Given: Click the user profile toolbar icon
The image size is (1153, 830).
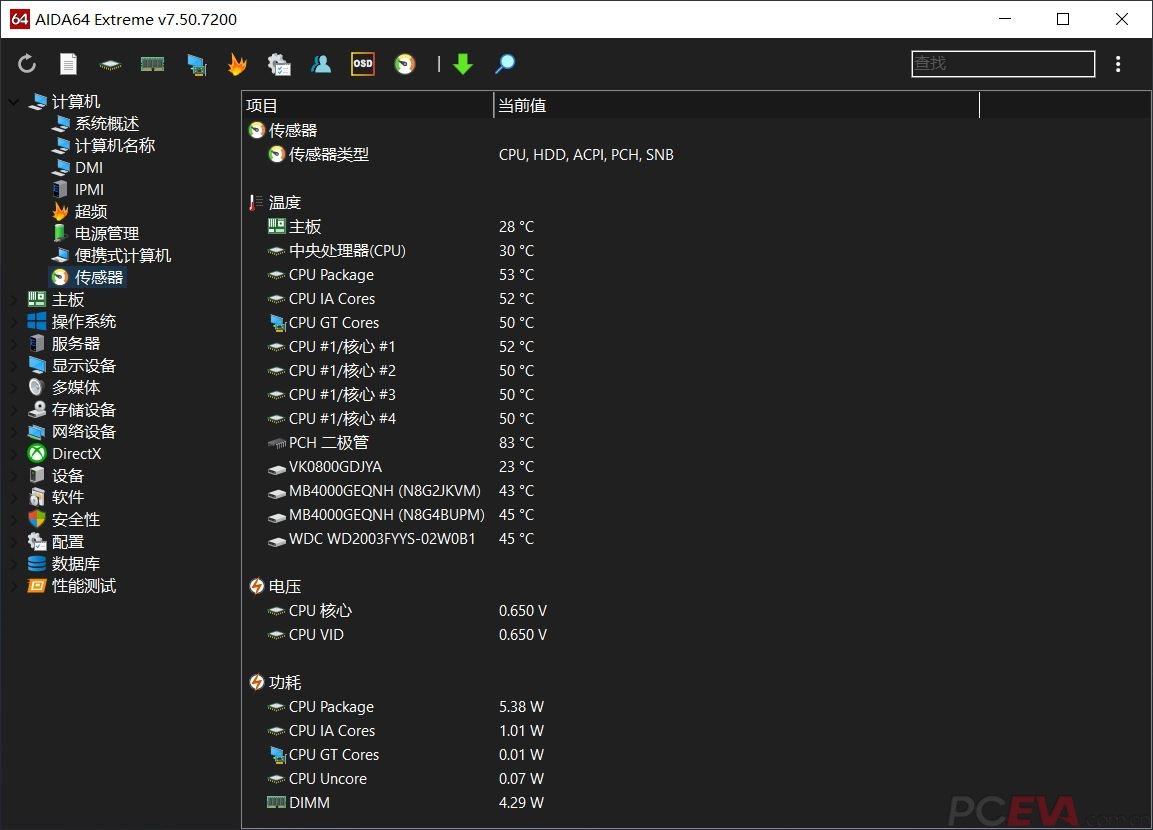Looking at the screenshot, I should pyautogui.click(x=321, y=64).
